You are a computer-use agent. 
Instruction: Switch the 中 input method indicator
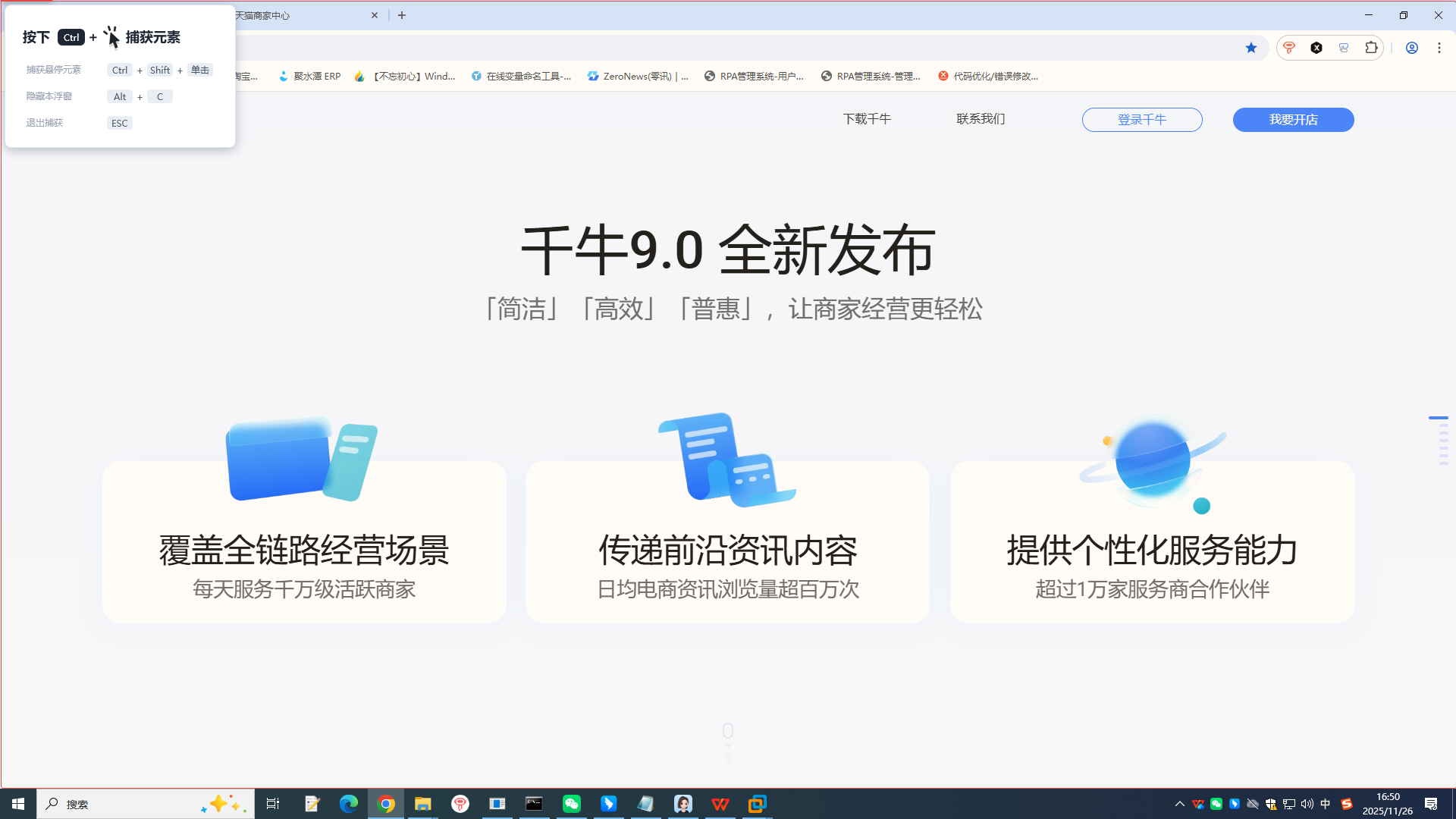[x=1326, y=804]
